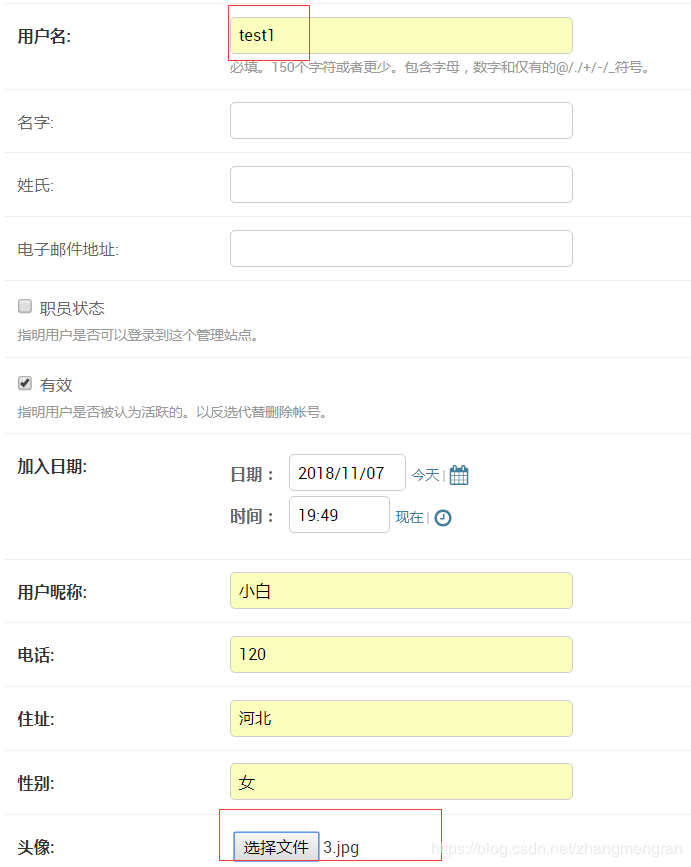Click the 用户名 field containing test1
Viewport: 691px width, 867px height.
(400, 35)
